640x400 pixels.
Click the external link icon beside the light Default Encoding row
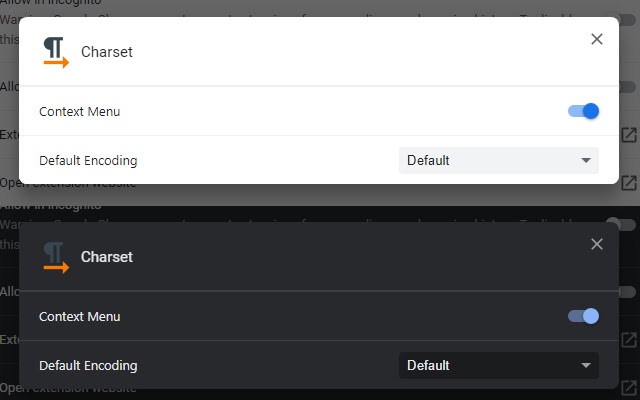click(x=629, y=183)
